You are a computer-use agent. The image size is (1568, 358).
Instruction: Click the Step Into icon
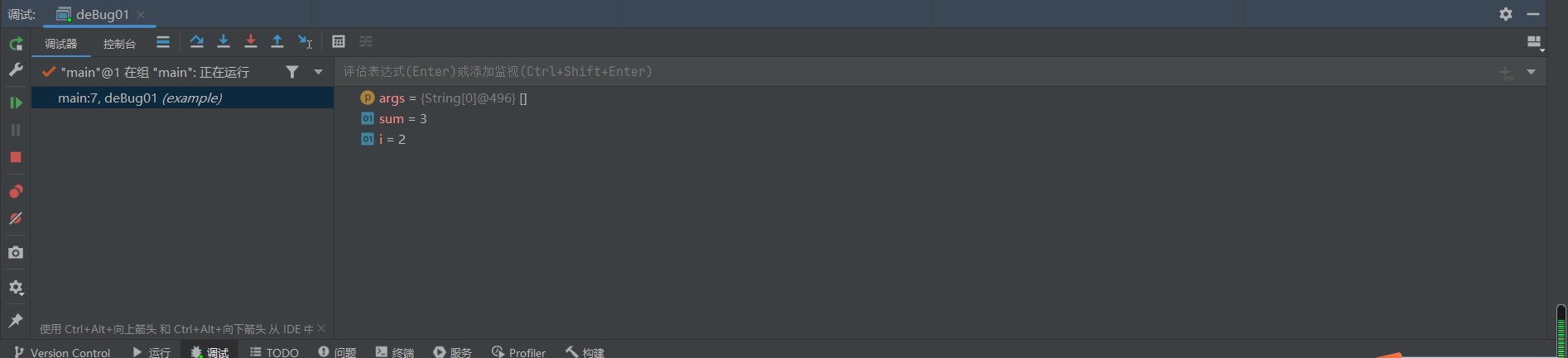click(224, 41)
